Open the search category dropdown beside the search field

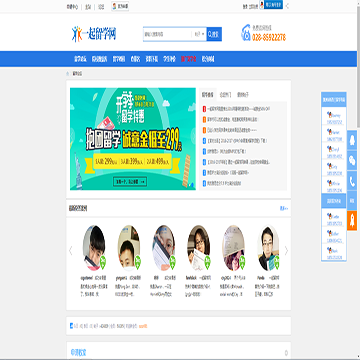(199, 34)
